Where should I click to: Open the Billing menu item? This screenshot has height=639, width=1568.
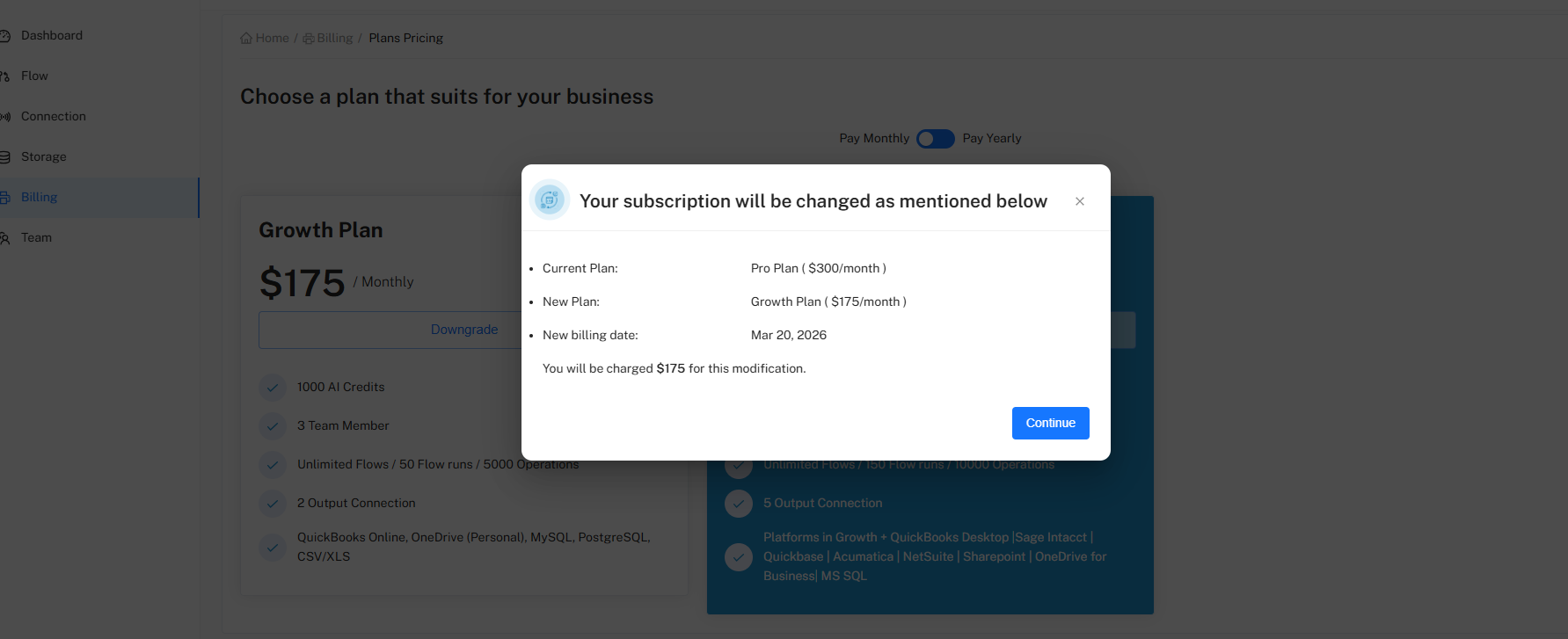[39, 198]
